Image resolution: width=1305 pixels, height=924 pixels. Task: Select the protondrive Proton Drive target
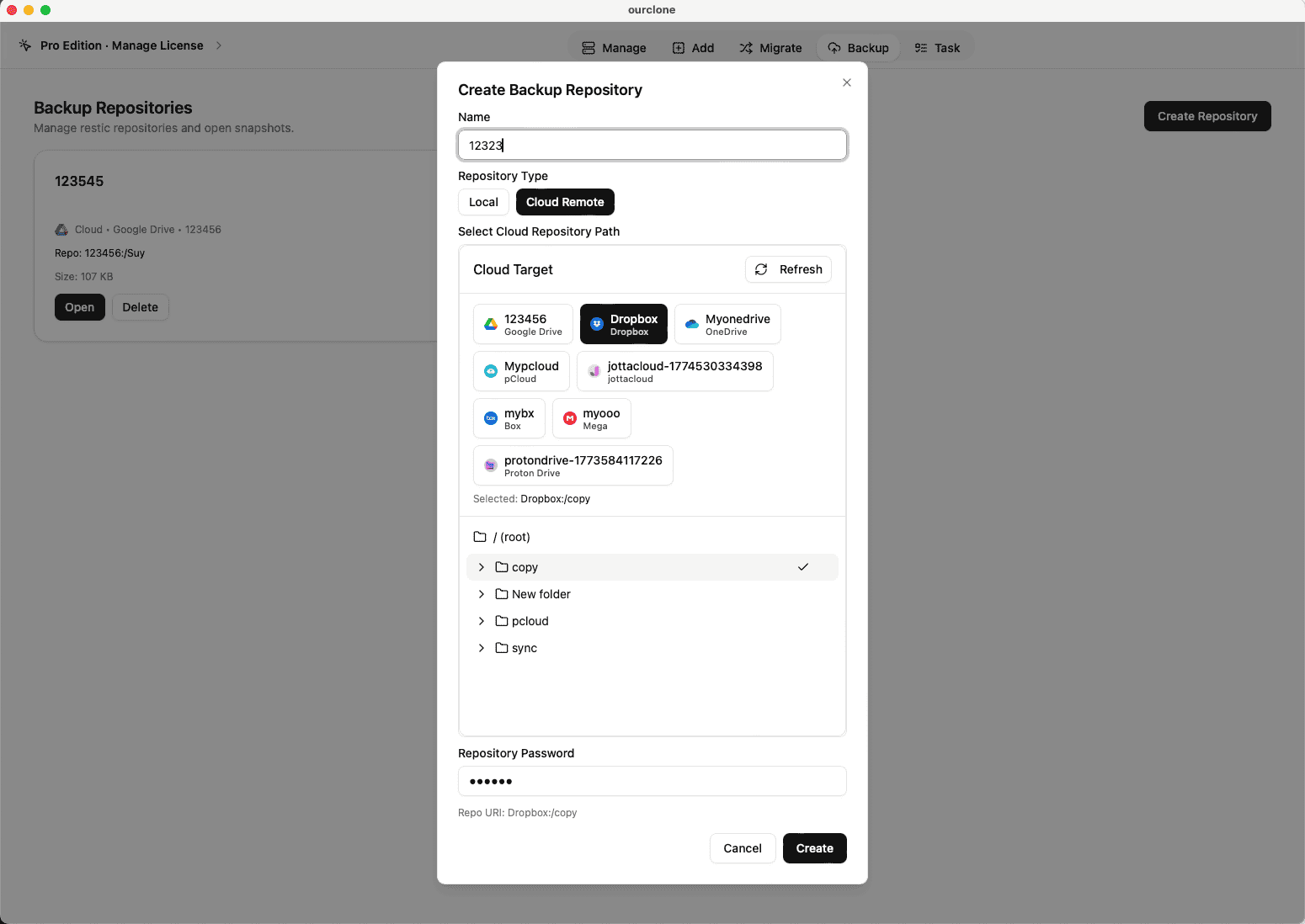coord(573,465)
